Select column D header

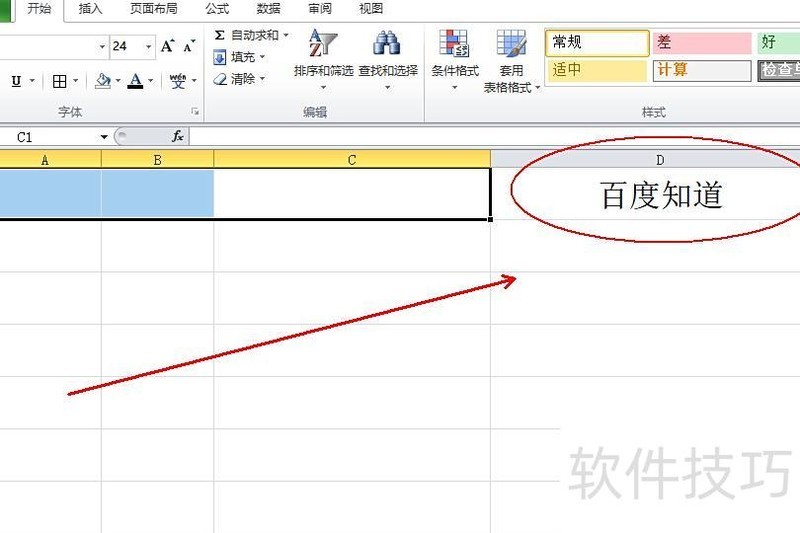(645, 160)
